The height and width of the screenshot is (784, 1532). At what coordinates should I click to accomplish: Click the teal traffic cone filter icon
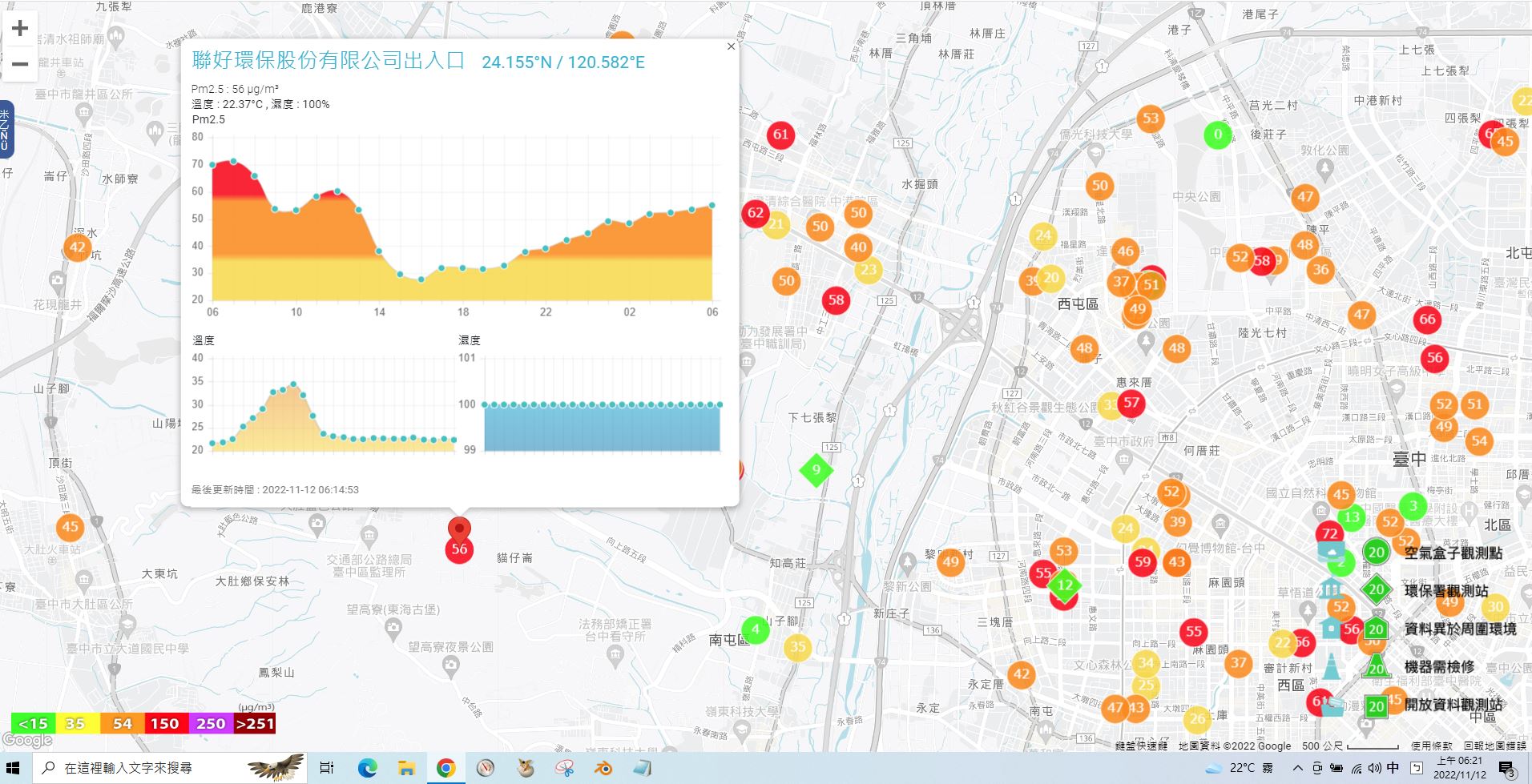[x=1332, y=666]
